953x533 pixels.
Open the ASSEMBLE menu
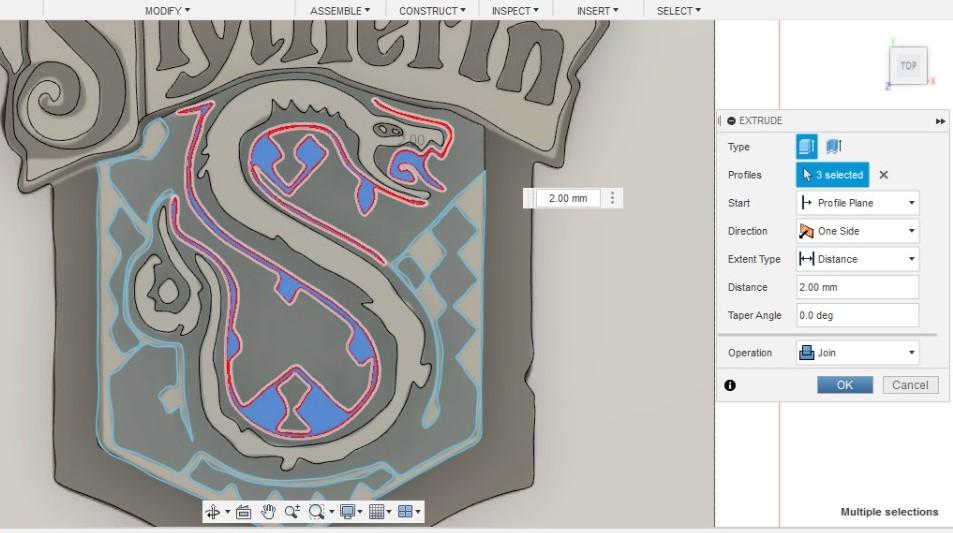coord(340,11)
